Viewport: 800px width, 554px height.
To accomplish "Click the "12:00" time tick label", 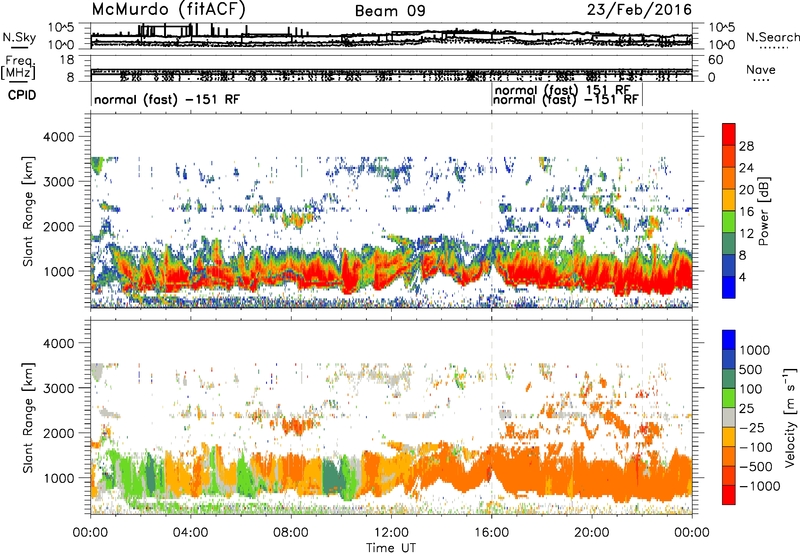I will [391, 533].
